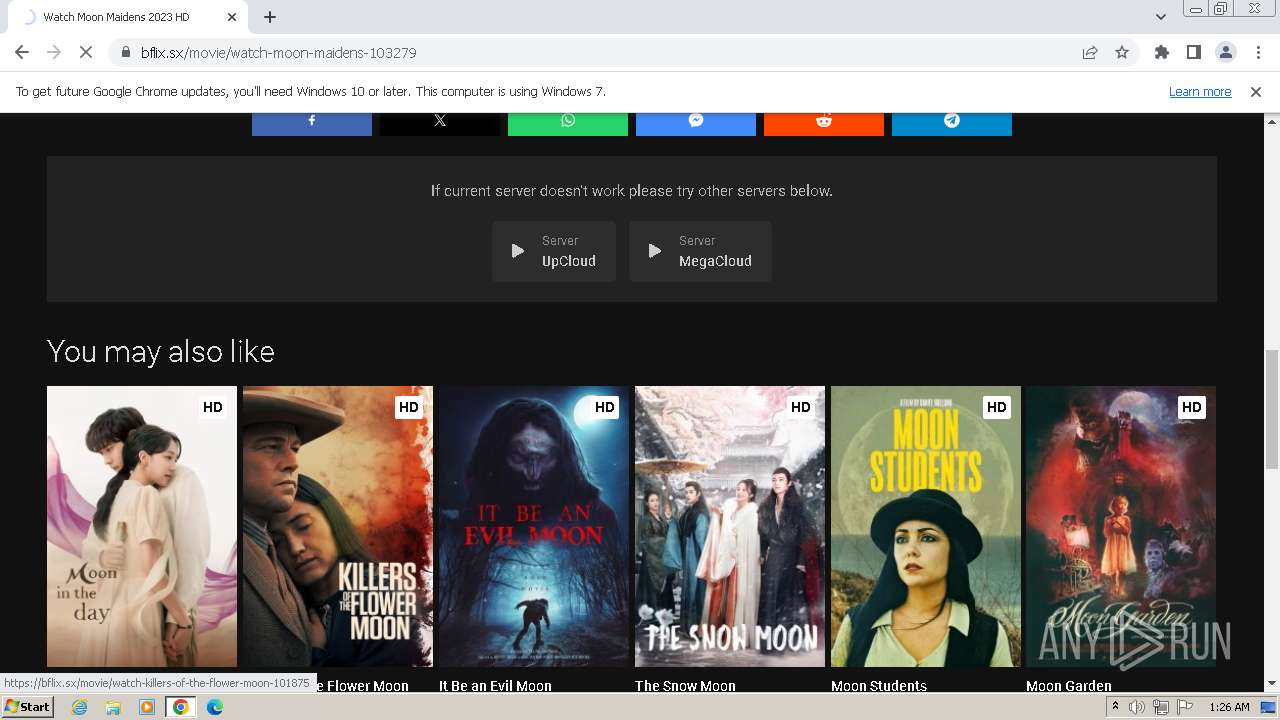The width and height of the screenshot is (1280, 720).
Task: Bookmark this tab with the star icon
Action: pyautogui.click(x=1122, y=52)
